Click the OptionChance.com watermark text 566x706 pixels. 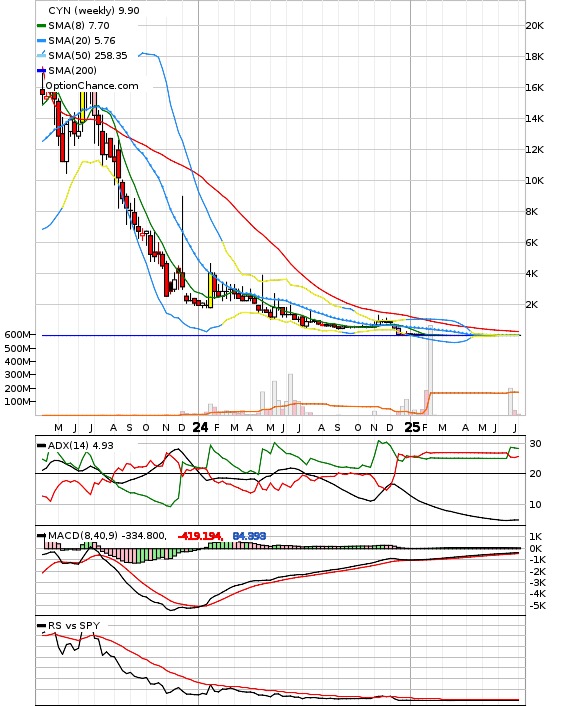[92, 86]
